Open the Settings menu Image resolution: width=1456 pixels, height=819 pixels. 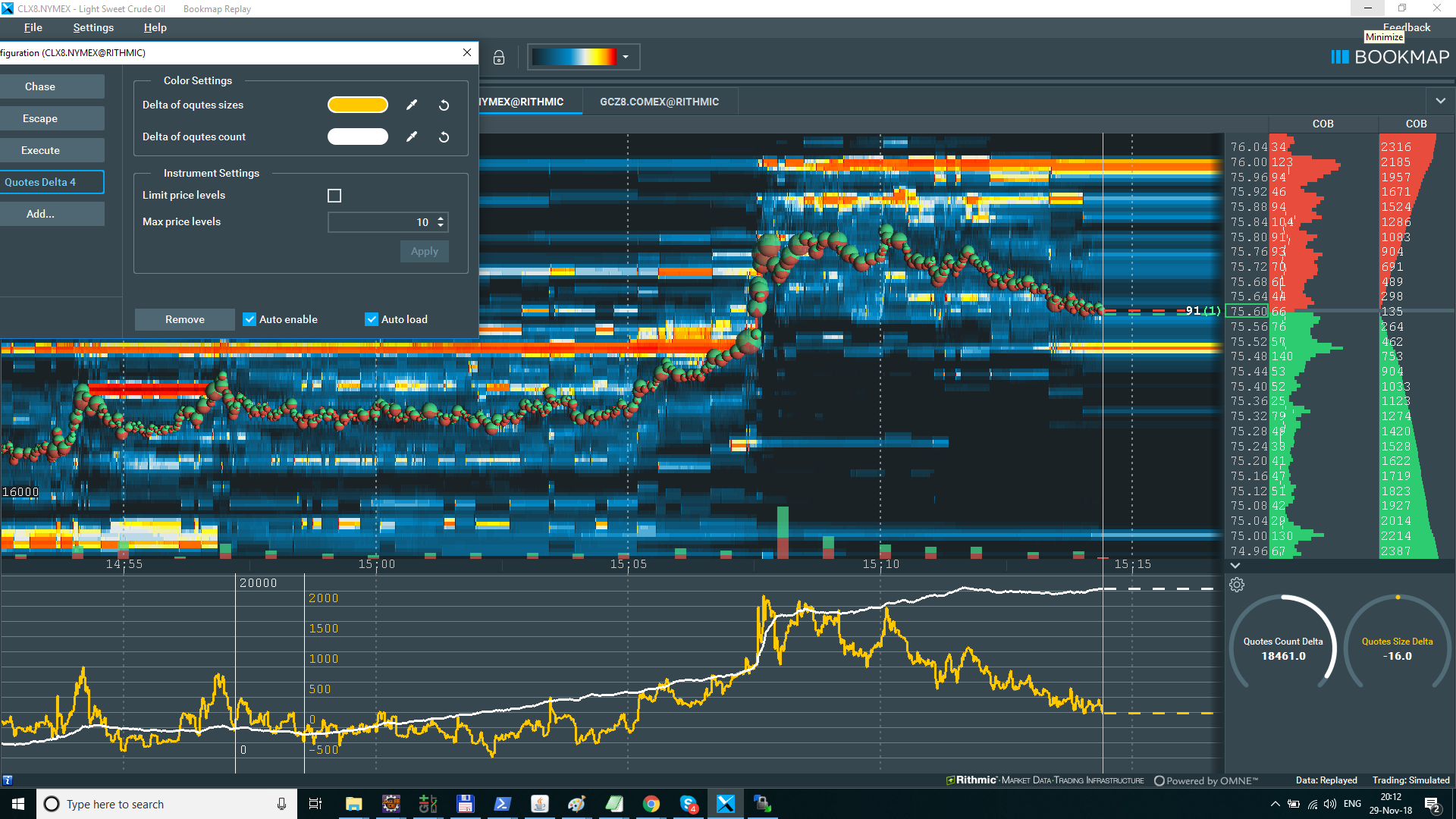coord(93,27)
